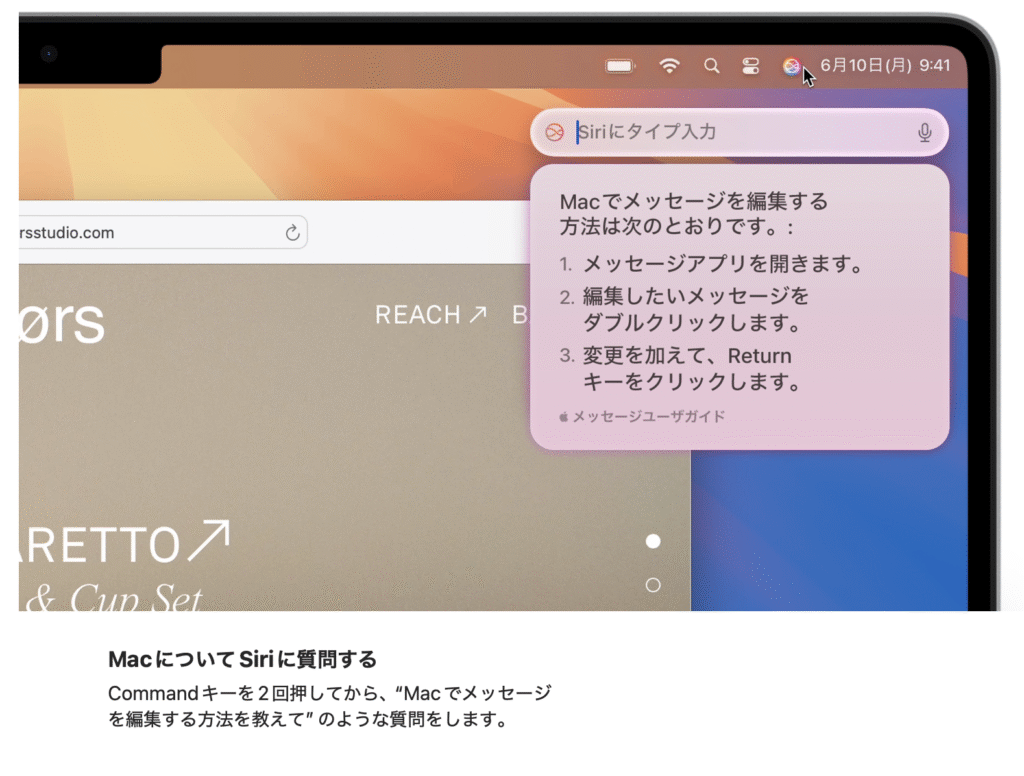Open Spotlight search magnifier icon

coord(711,66)
